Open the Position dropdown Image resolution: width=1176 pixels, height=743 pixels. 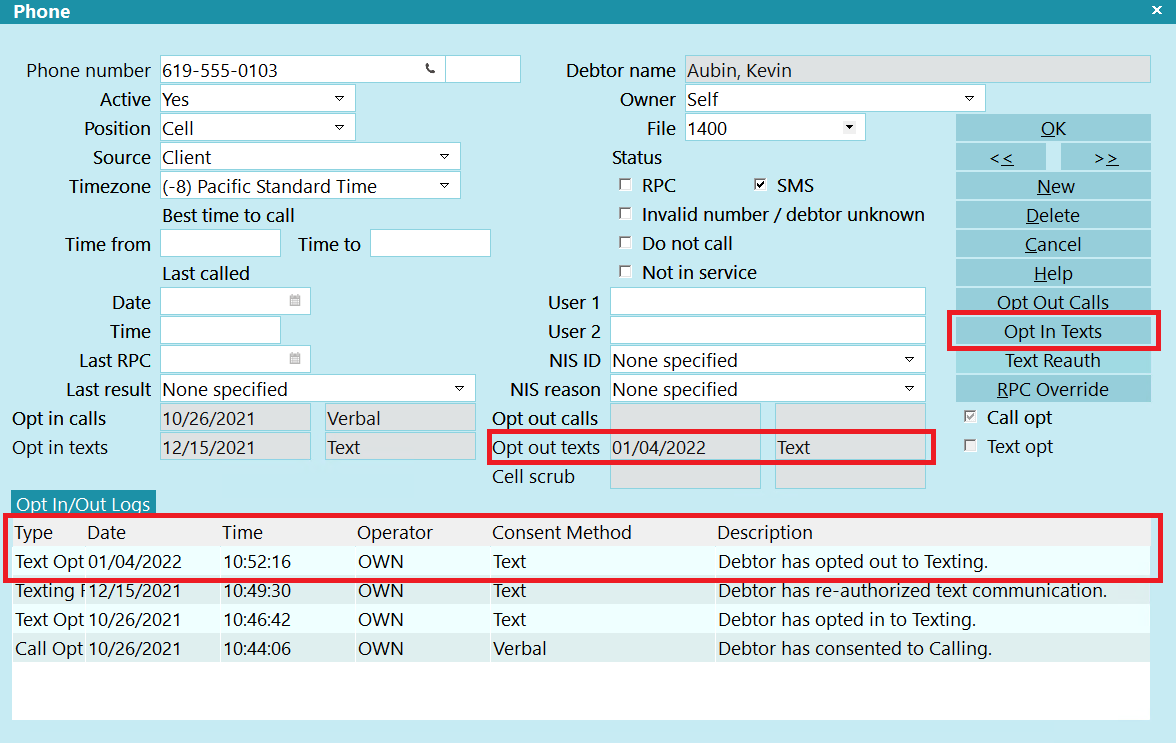(x=339, y=128)
